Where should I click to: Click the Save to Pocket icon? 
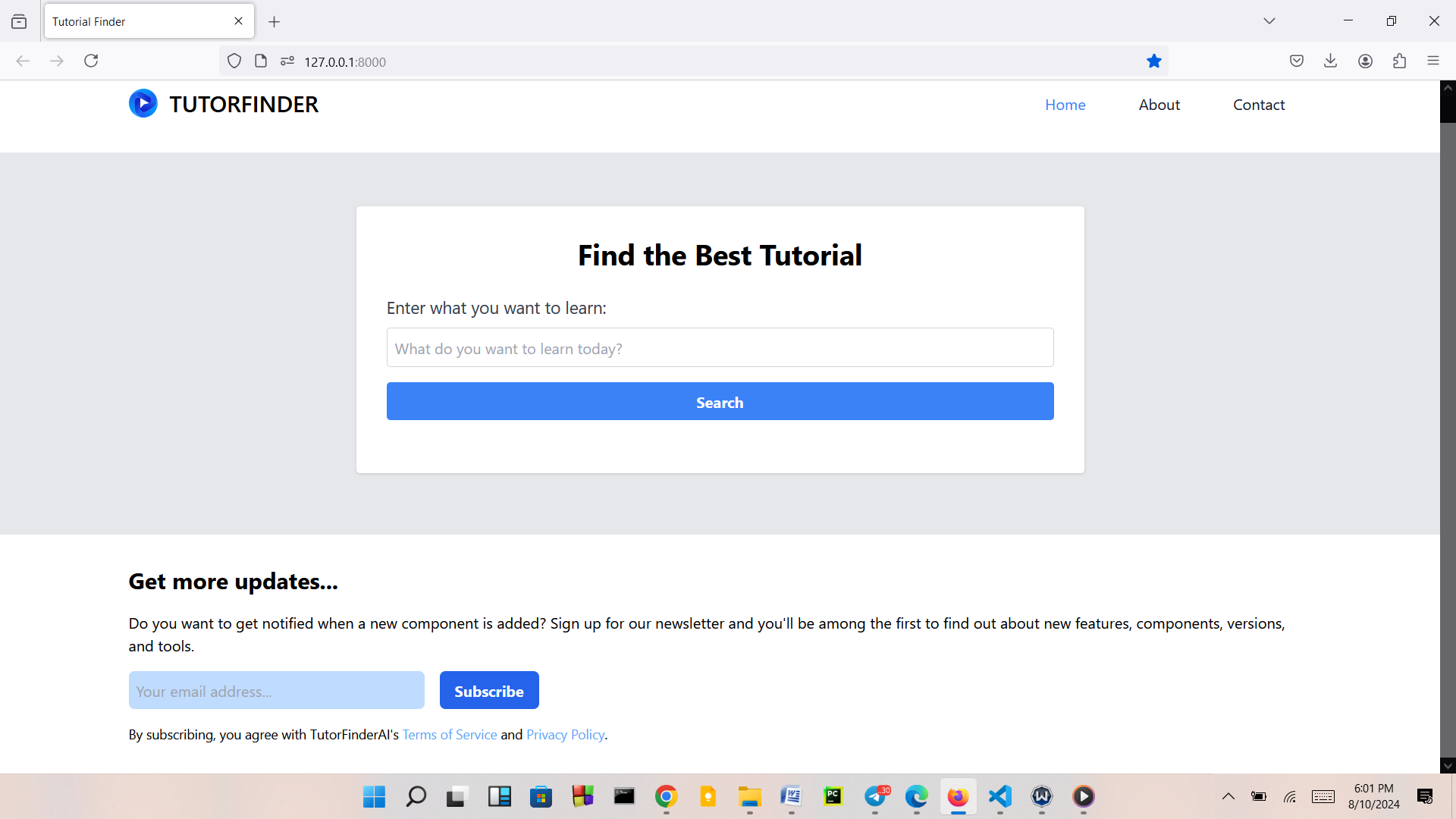(x=1296, y=61)
